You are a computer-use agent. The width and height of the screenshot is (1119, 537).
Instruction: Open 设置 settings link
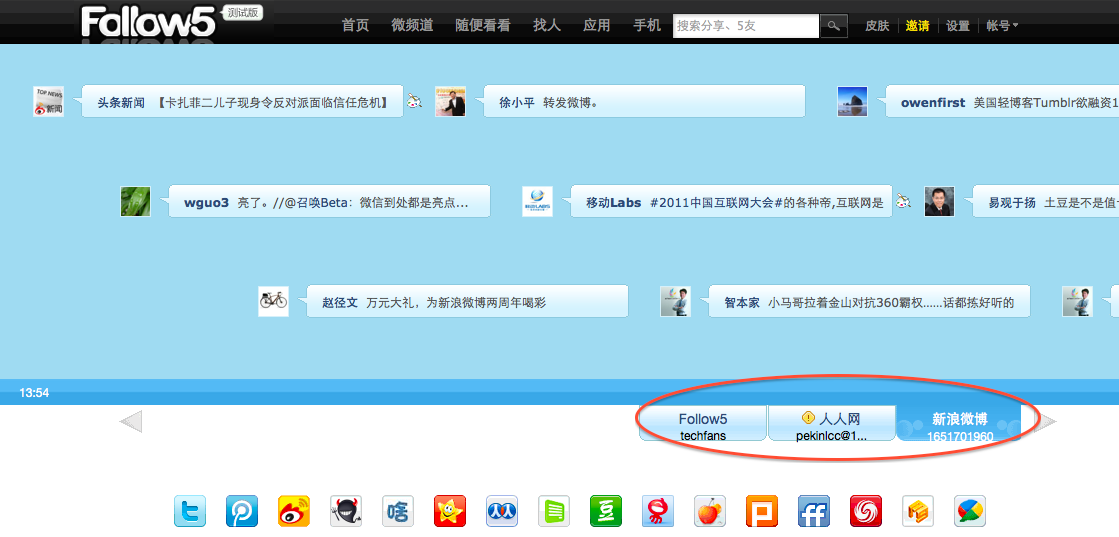point(958,26)
